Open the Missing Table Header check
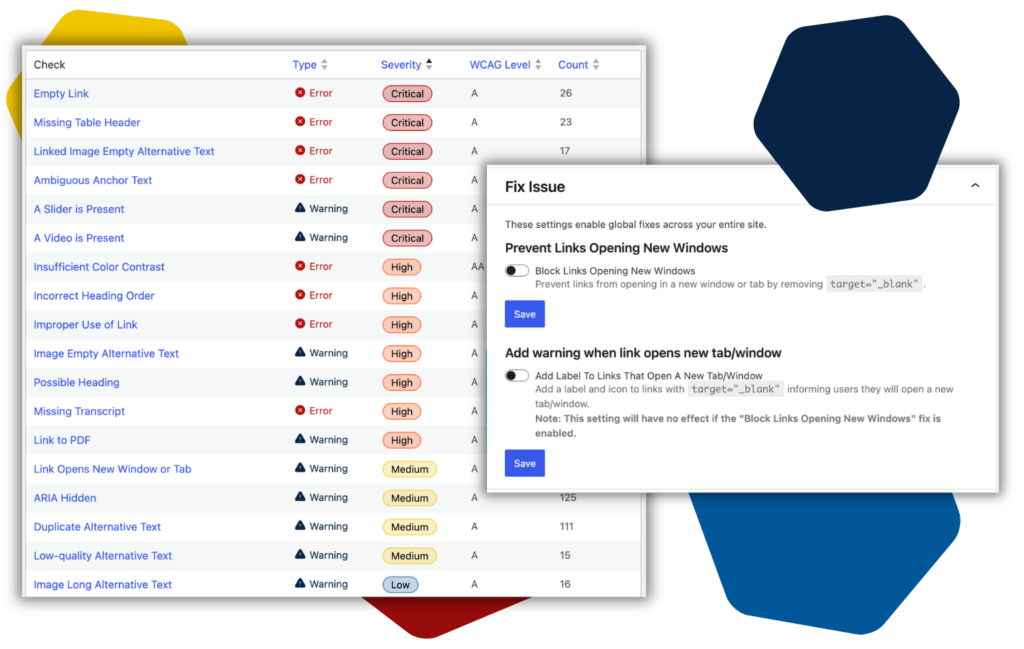 (87, 122)
